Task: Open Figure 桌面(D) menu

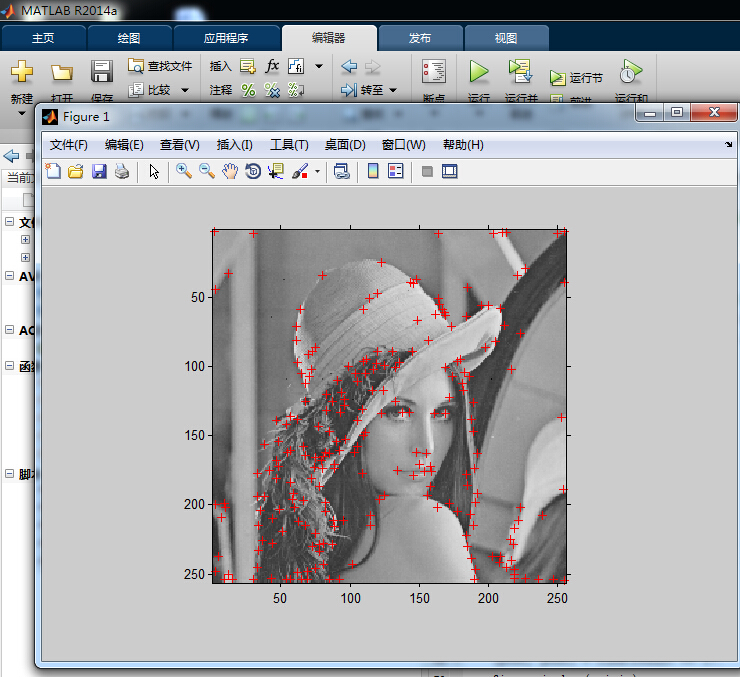Action: tap(345, 145)
